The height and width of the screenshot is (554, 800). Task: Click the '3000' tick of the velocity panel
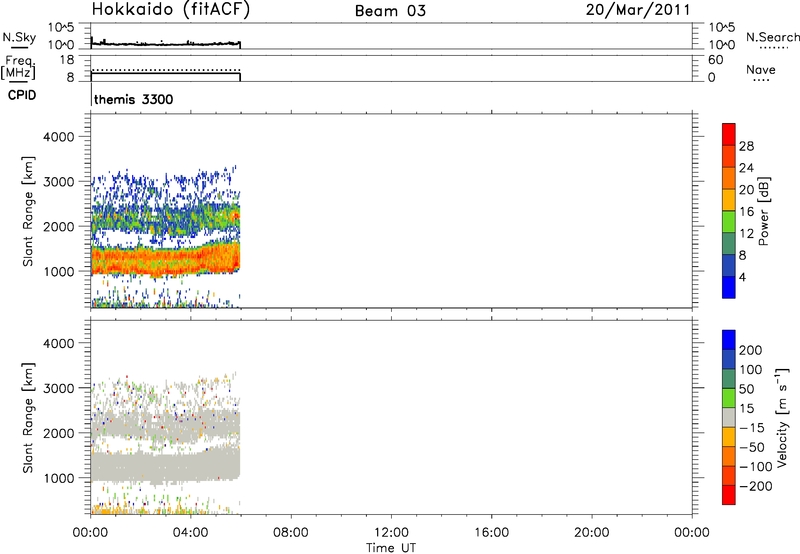58,388
